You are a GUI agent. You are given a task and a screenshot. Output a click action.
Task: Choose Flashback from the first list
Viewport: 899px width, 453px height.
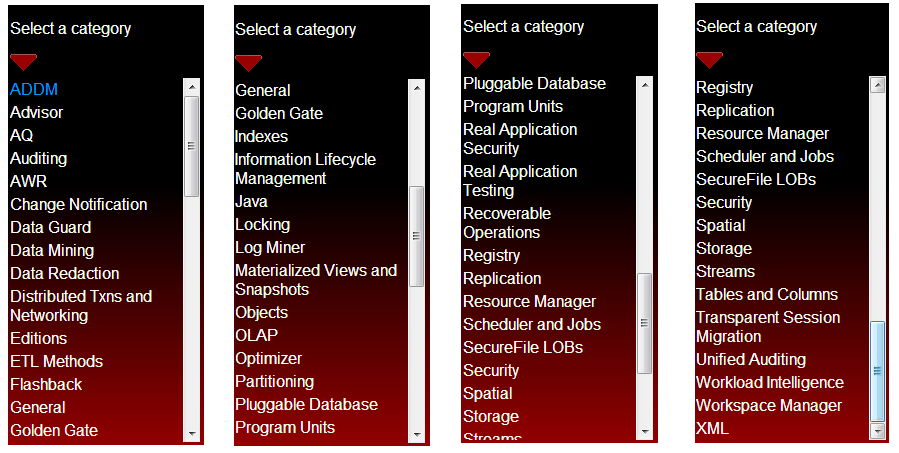(x=46, y=384)
